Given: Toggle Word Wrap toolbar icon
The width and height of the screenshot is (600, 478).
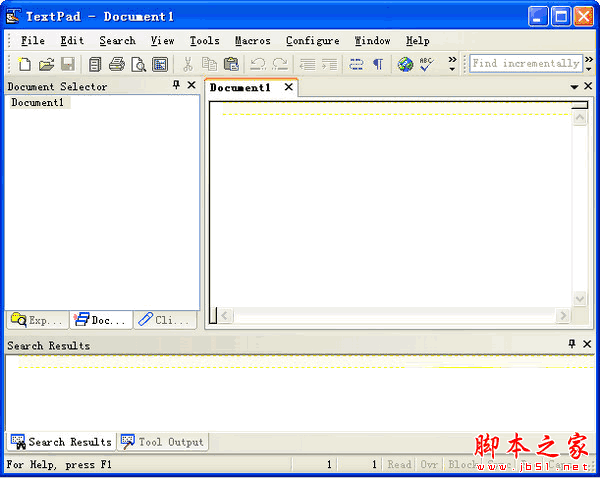Looking at the screenshot, I should click(356, 64).
